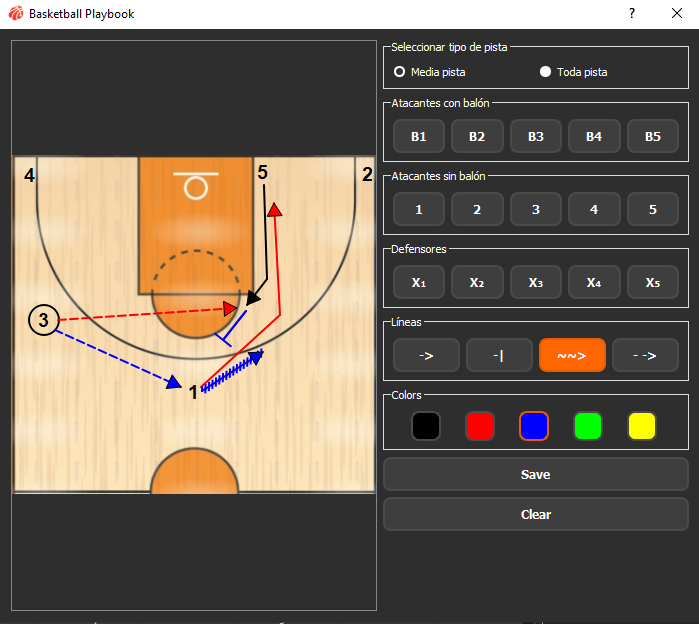Viewport: 699px width, 624px height.
Task: Select the solid arrow line tool
Action: (x=426, y=355)
